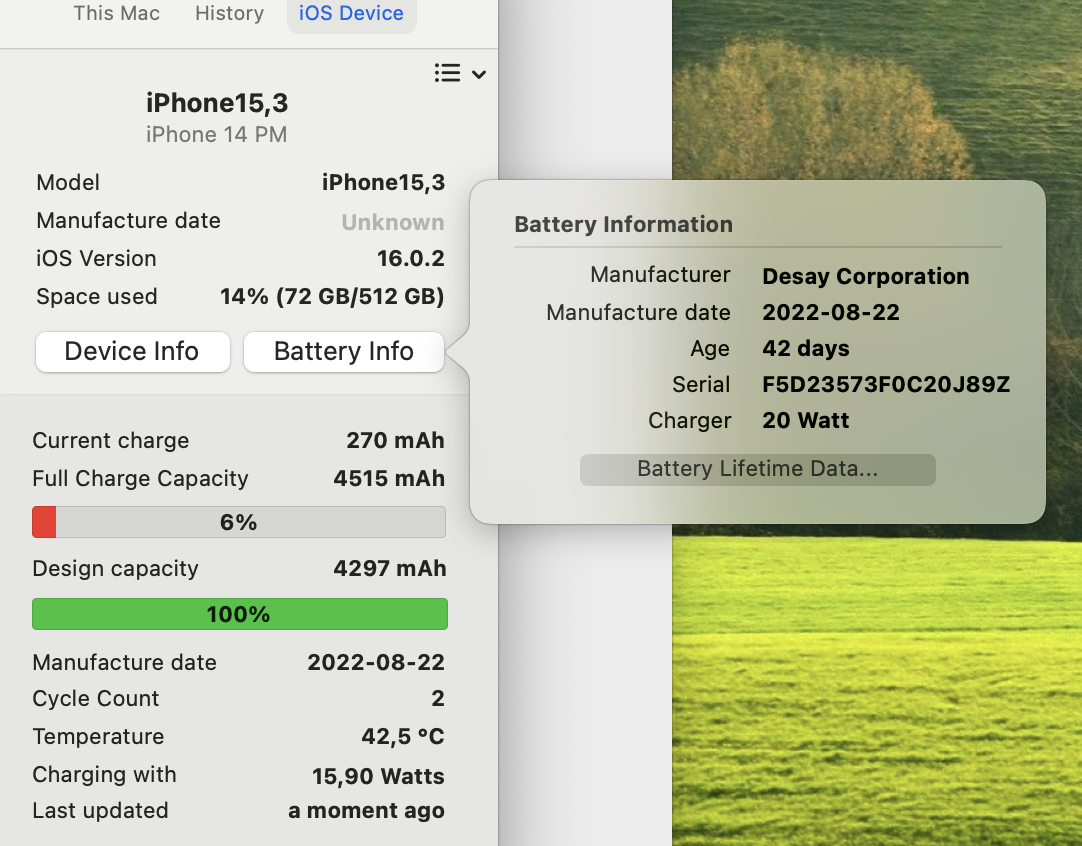Click the Device Info button
The width and height of the screenshot is (1082, 846).
132,351
